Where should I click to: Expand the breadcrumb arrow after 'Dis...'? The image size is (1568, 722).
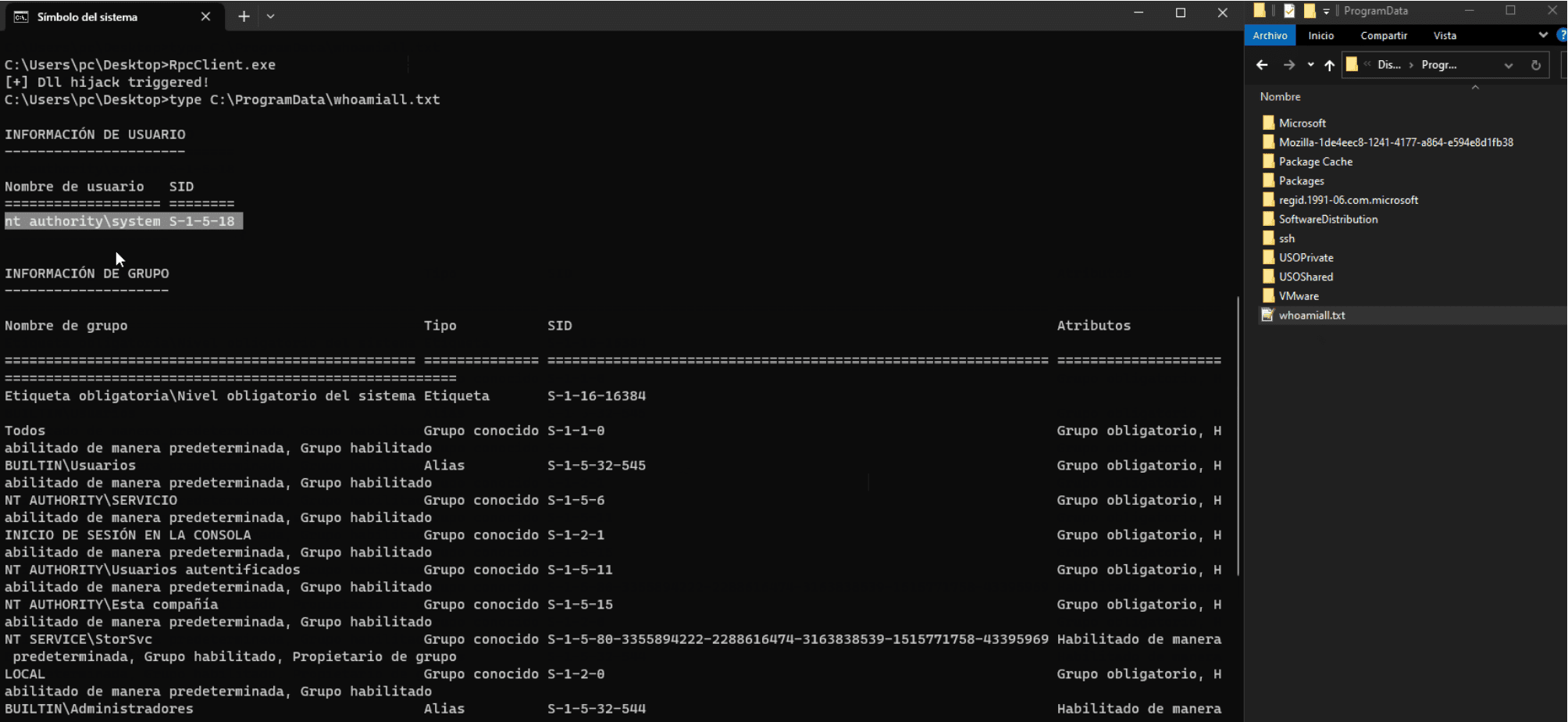click(x=1411, y=65)
